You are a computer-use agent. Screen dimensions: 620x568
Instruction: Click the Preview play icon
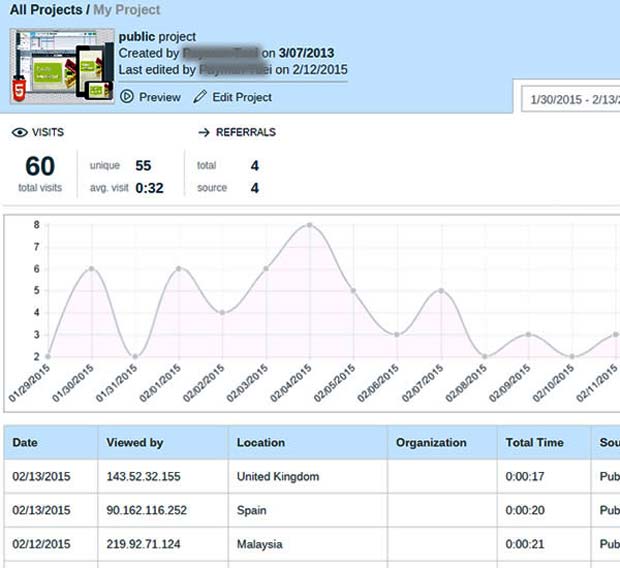click(x=127, y=97)
